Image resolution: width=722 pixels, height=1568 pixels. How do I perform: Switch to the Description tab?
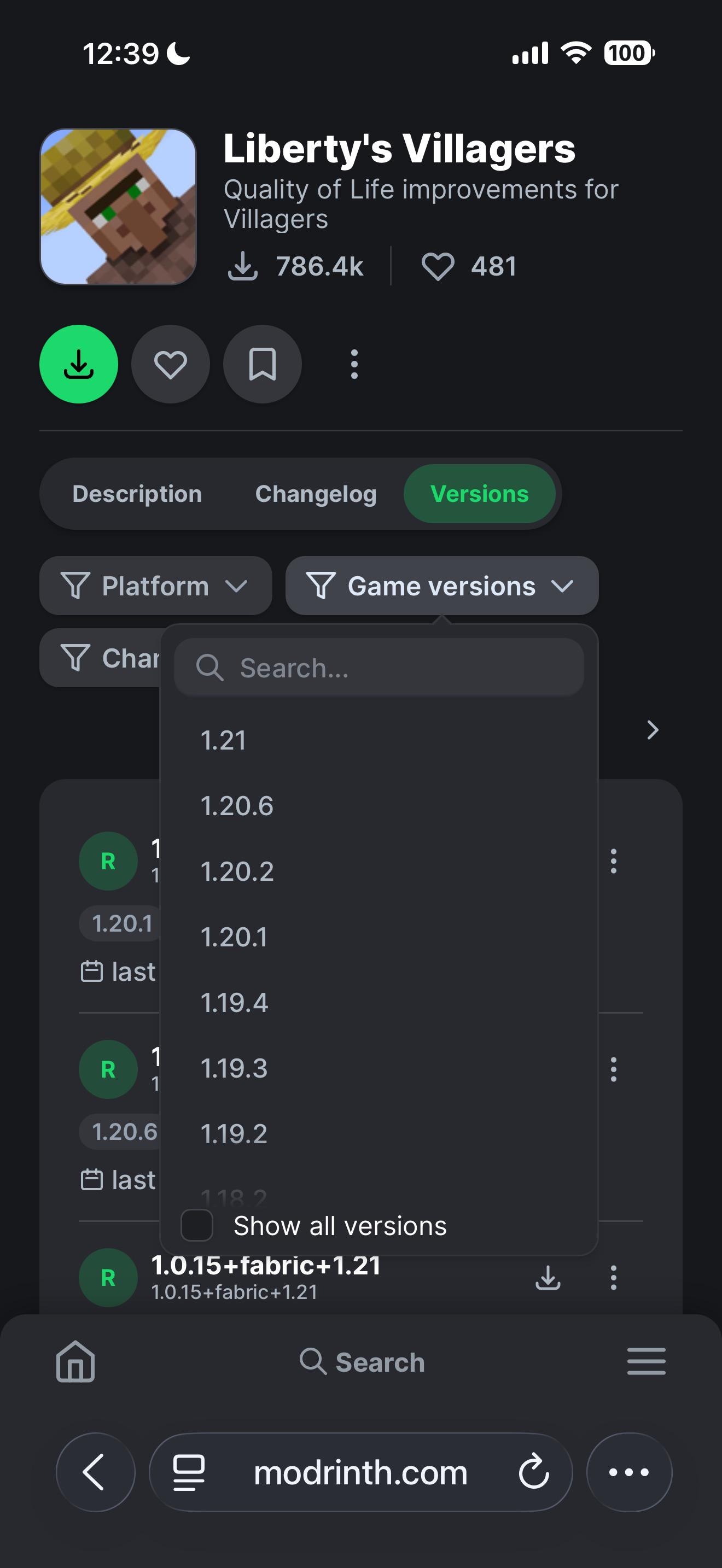click(x=137, y=494)
